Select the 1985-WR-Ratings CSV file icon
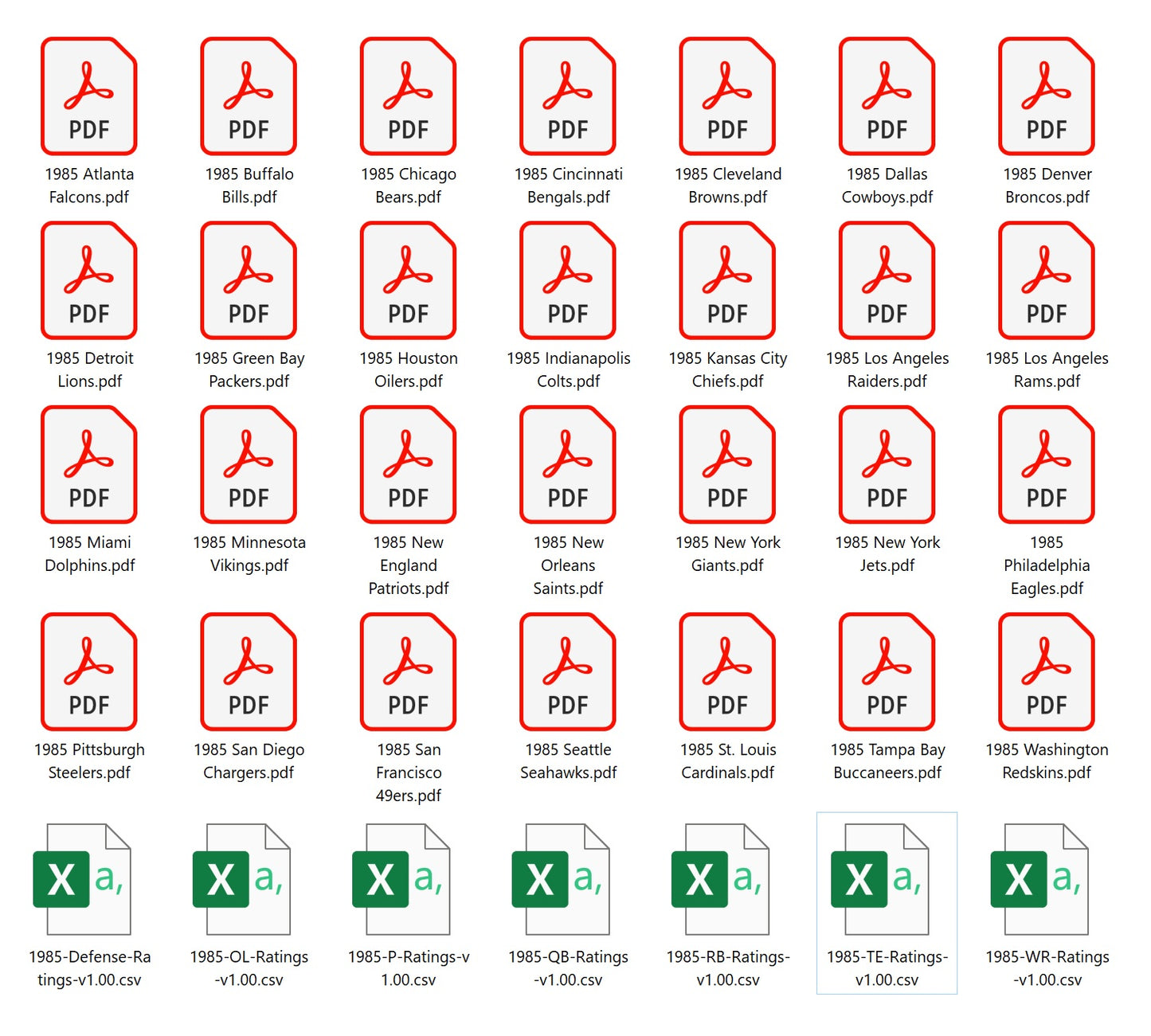The image size is (1151, 1036). pos(1039,878)
